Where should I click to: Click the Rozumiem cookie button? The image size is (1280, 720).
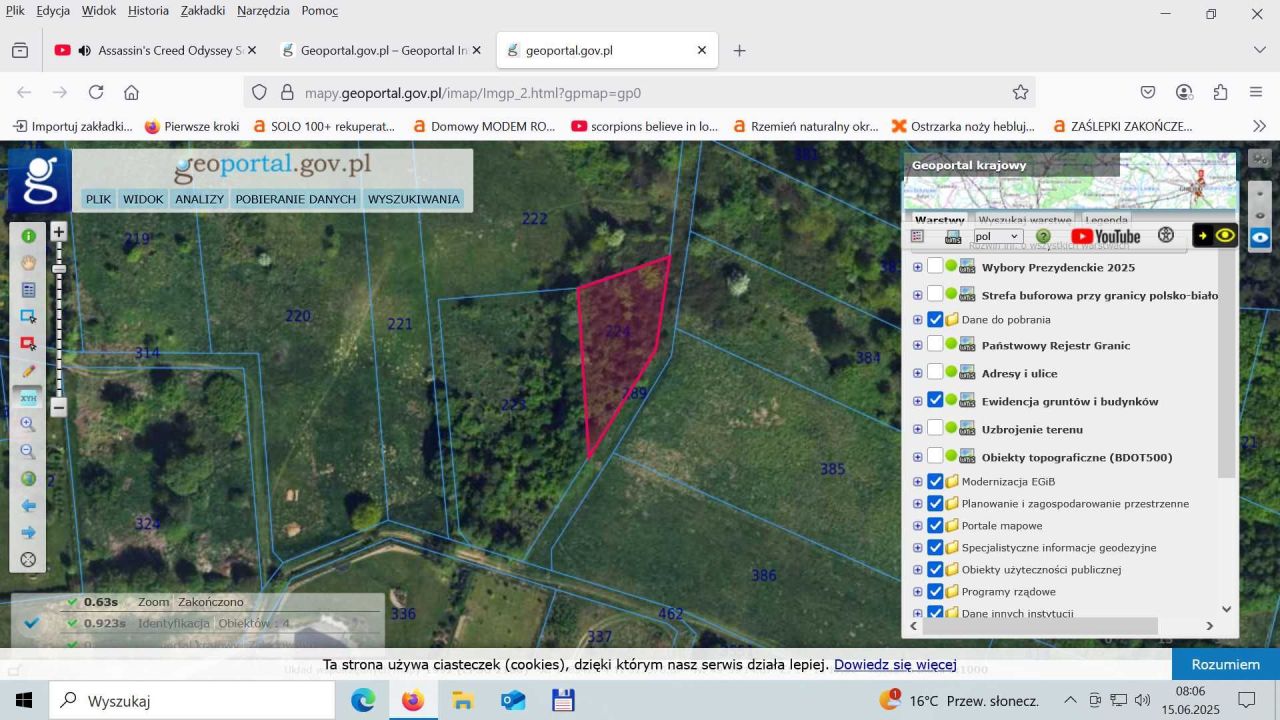[1225, 664]
